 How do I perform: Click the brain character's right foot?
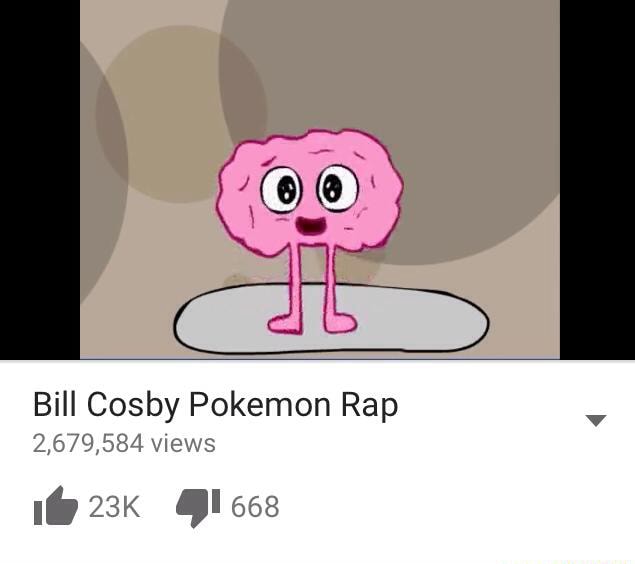pyautogui.click(x=340, y=323)
